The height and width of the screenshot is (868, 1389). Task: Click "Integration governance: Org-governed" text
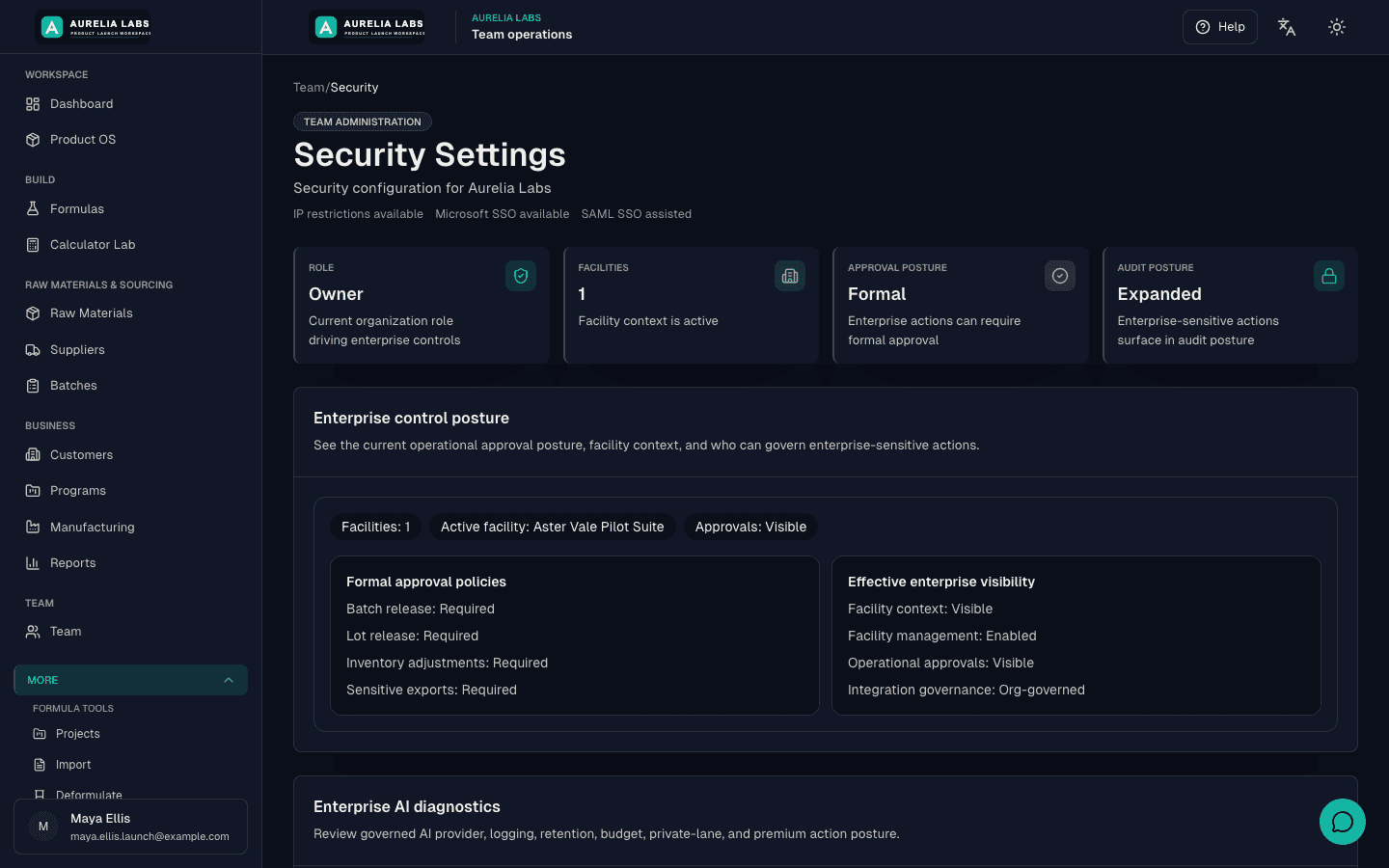tap(967, 690)
